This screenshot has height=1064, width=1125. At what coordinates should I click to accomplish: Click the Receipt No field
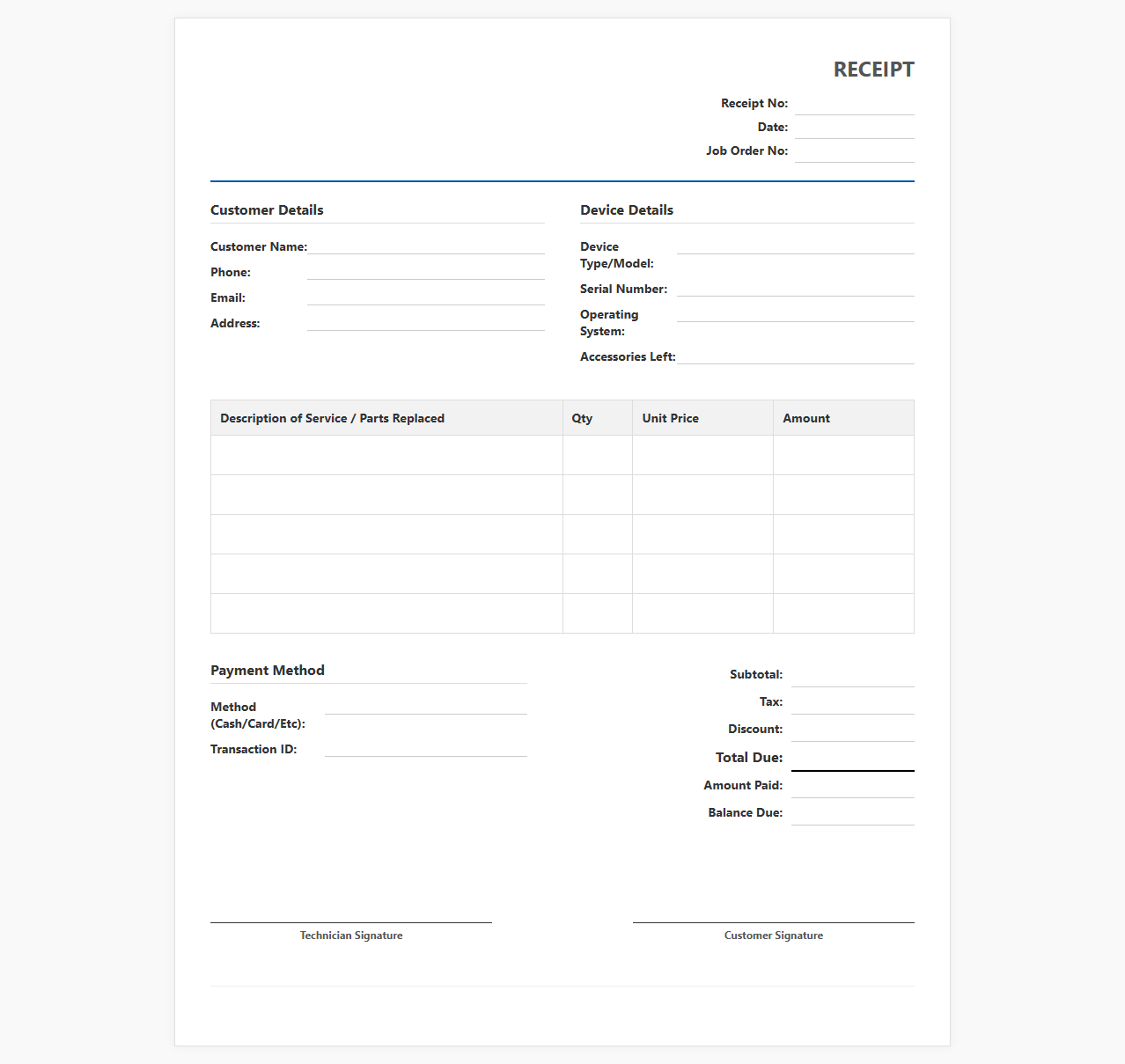tap(854, 104)
